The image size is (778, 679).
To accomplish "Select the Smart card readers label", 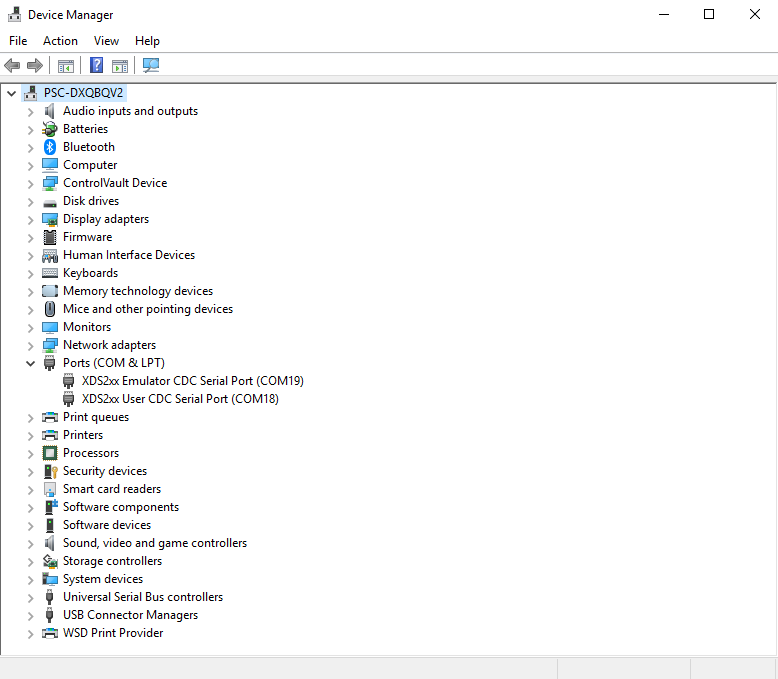I will [x=112, y=489].
